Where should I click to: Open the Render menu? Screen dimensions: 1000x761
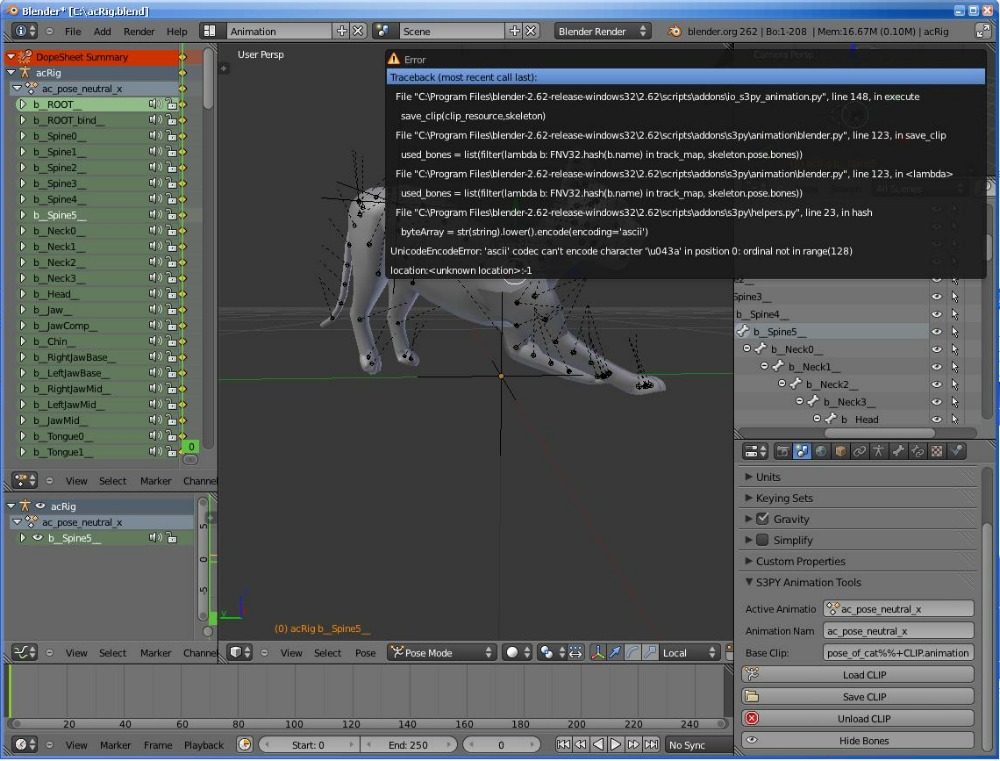(139, 31)
